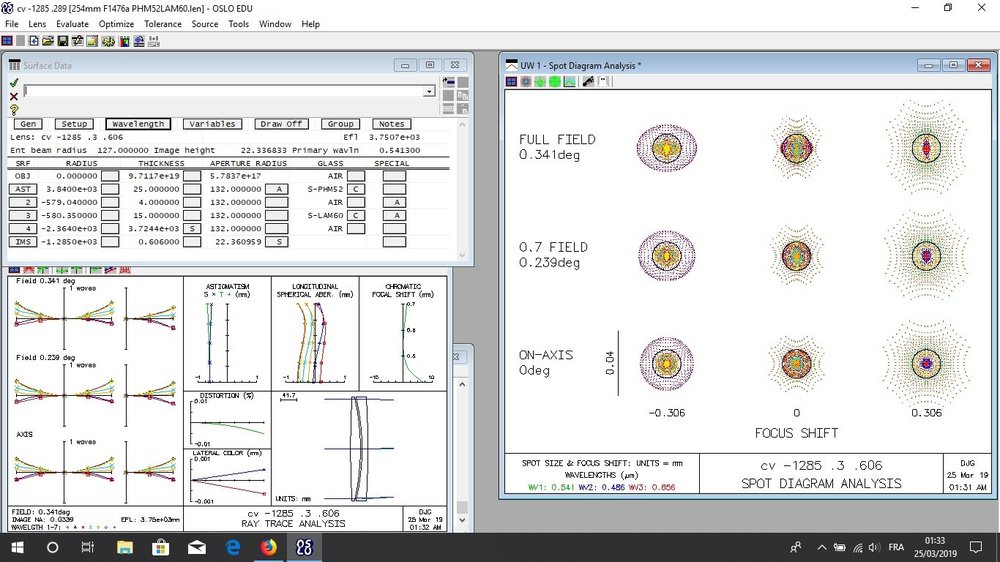
Task: Toggle the S box beside IMS aperture 22.360959
Action: pos(279,242)
